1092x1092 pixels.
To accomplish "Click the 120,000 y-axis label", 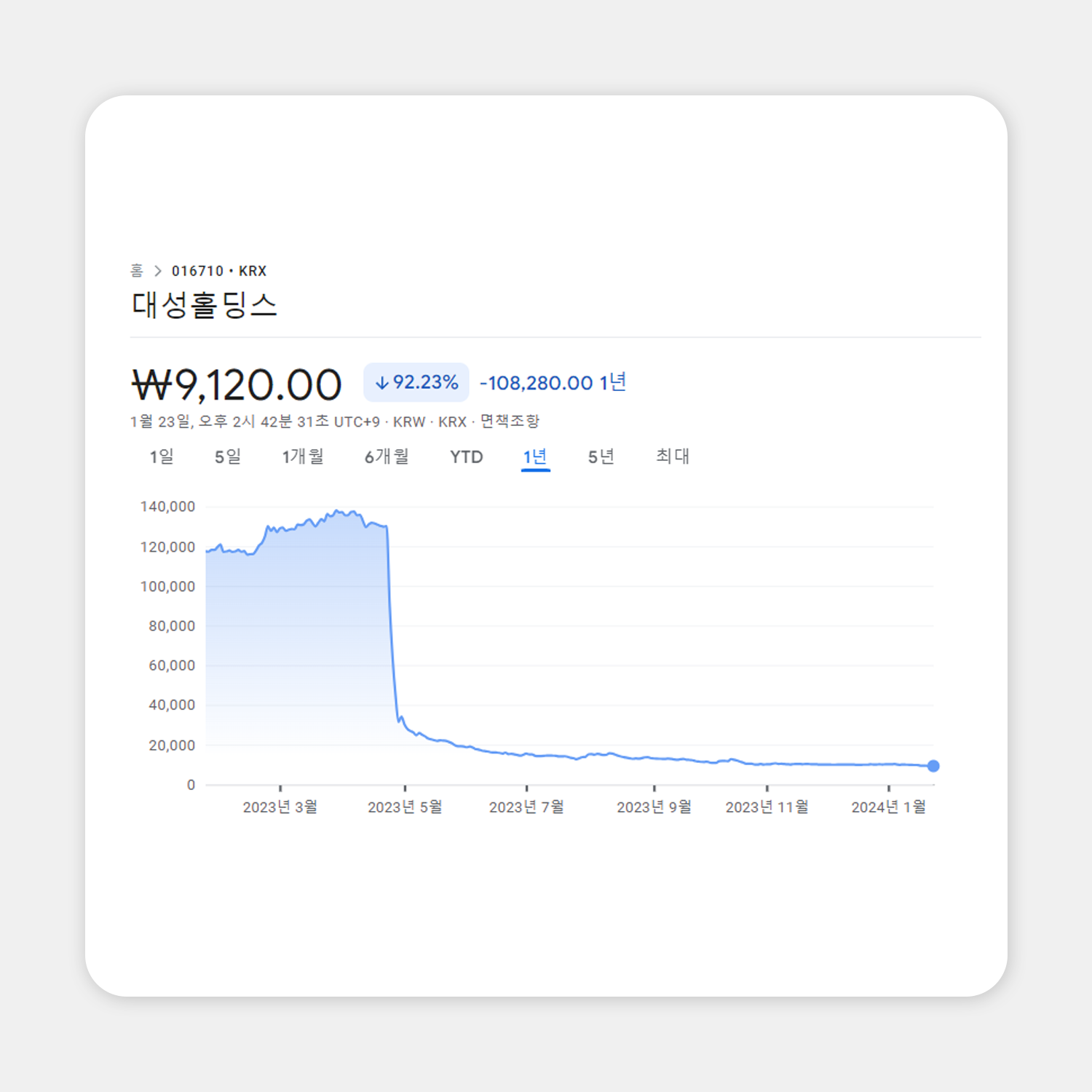I will [x=167, y=547].
